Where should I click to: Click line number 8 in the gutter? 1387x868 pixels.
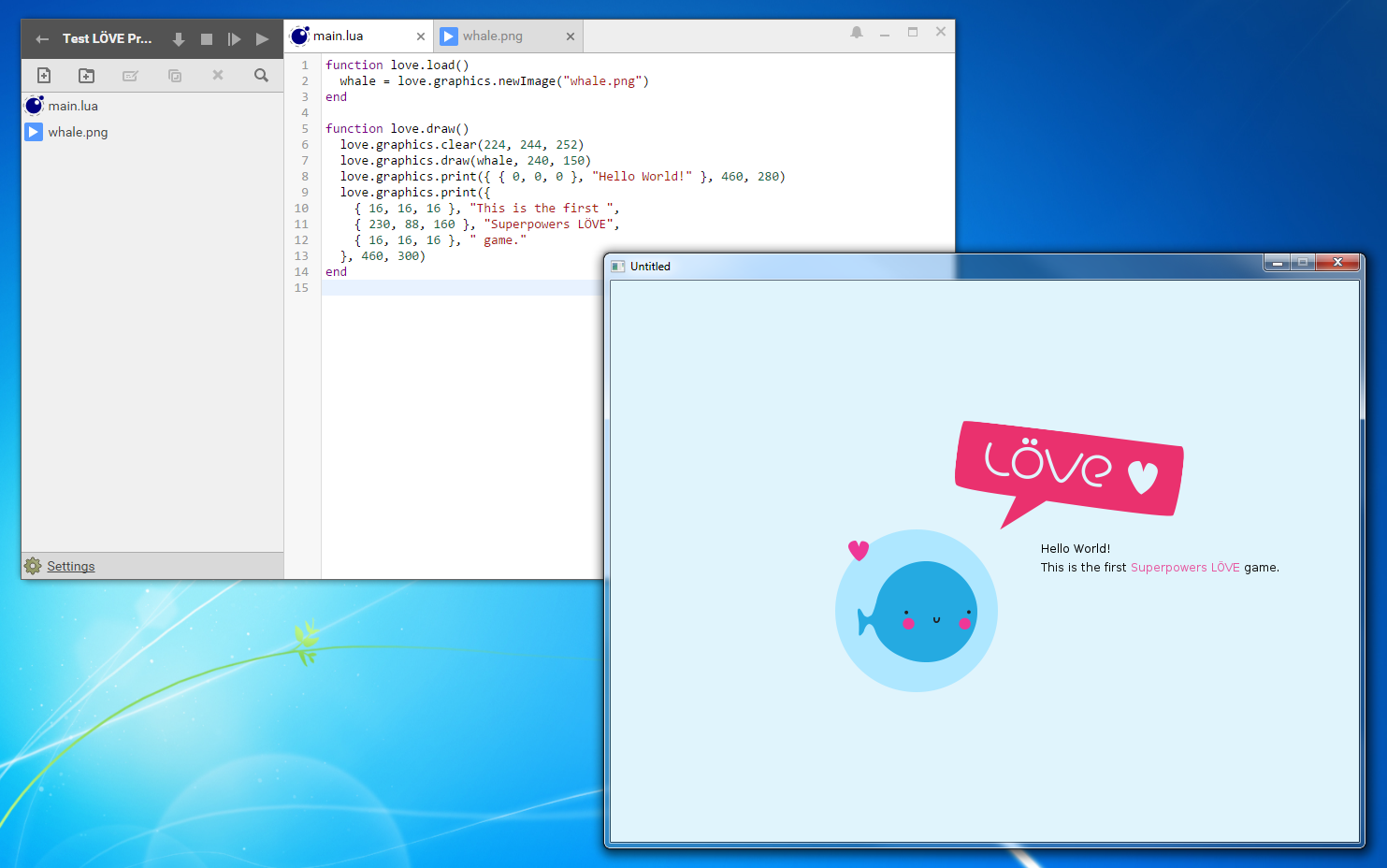tap(305, 177)
